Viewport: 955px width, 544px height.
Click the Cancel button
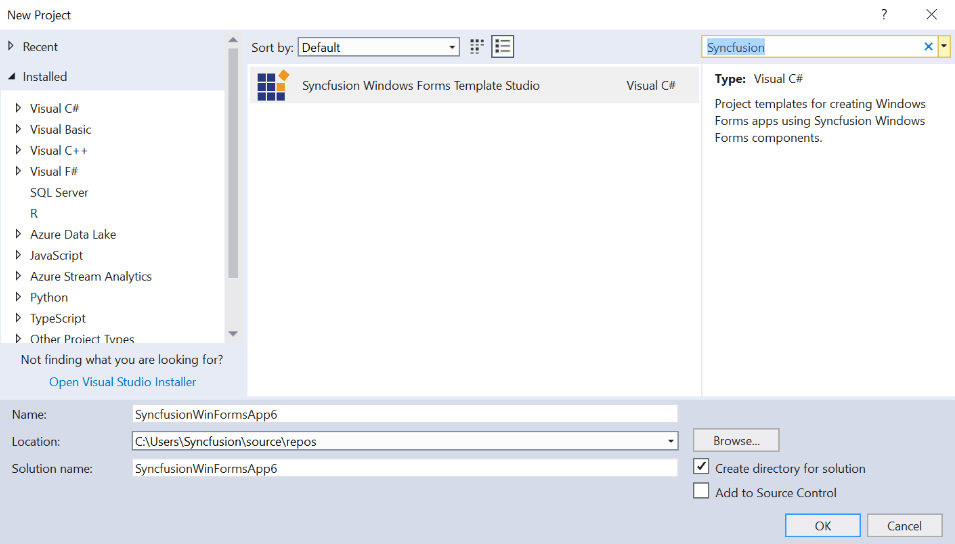click(x=904, y=526)
